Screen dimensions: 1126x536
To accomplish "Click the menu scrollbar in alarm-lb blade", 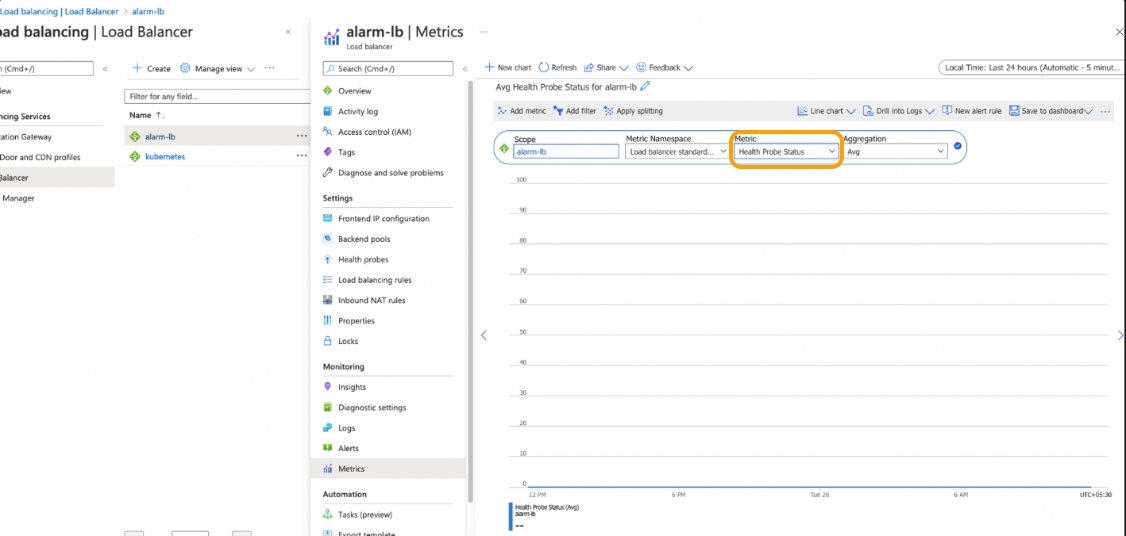I will click(470, 291).
